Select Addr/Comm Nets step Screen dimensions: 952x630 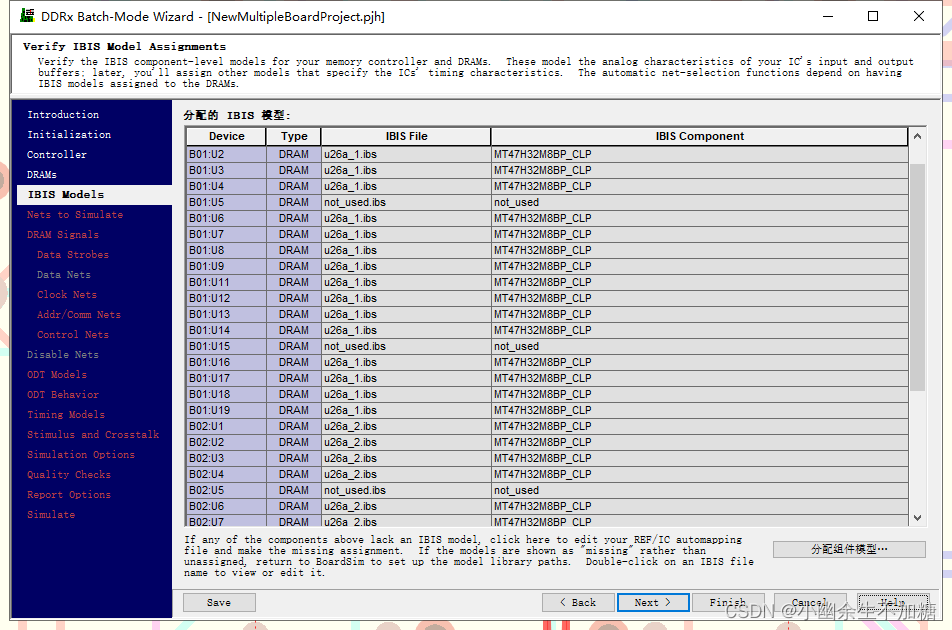coord(79,315)
